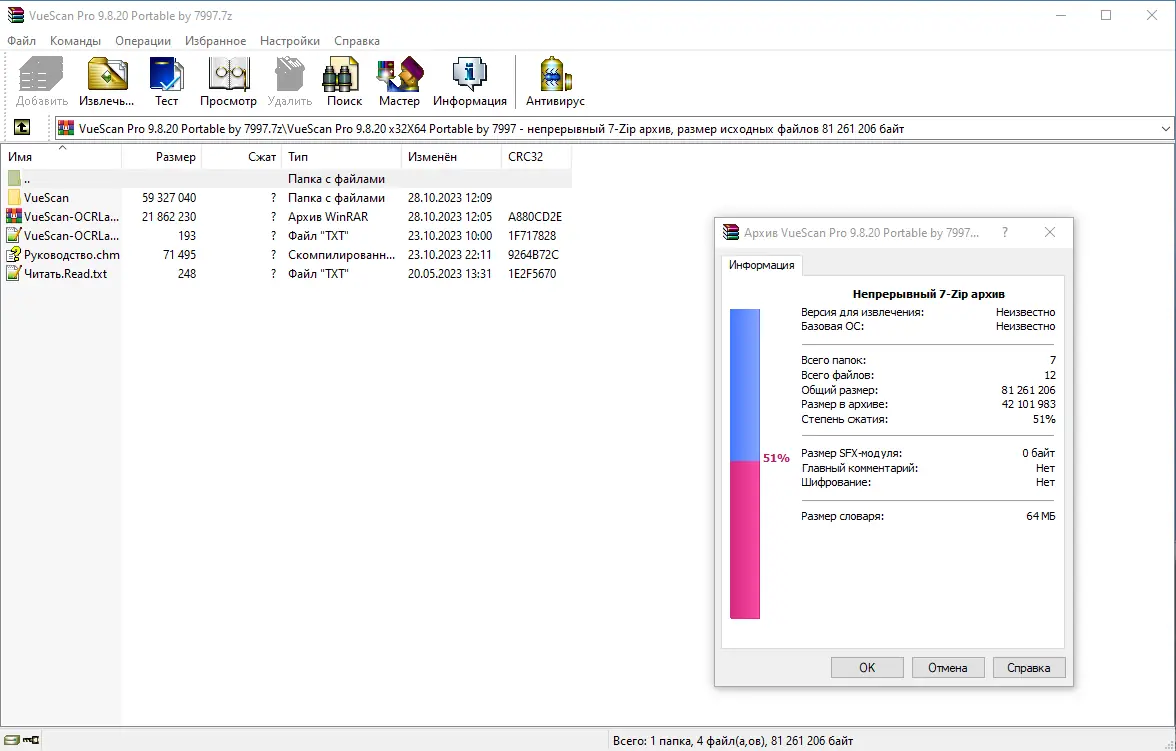Screen dimensions: 1176x751
Task: Click the date 23.10.2023 22:11
Action: [x=450, y=255]
